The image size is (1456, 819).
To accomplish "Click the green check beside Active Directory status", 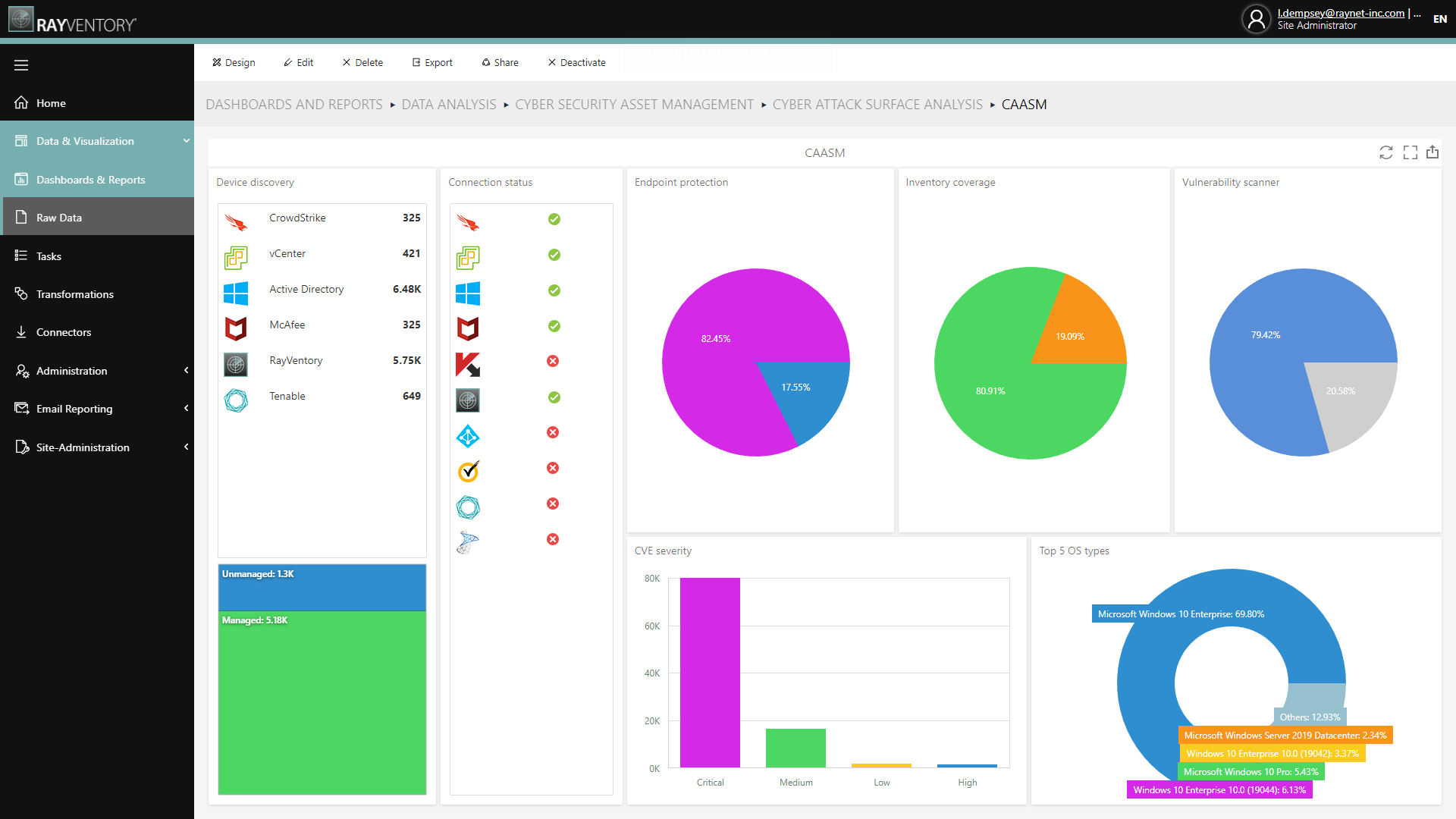I will (554, 290).
